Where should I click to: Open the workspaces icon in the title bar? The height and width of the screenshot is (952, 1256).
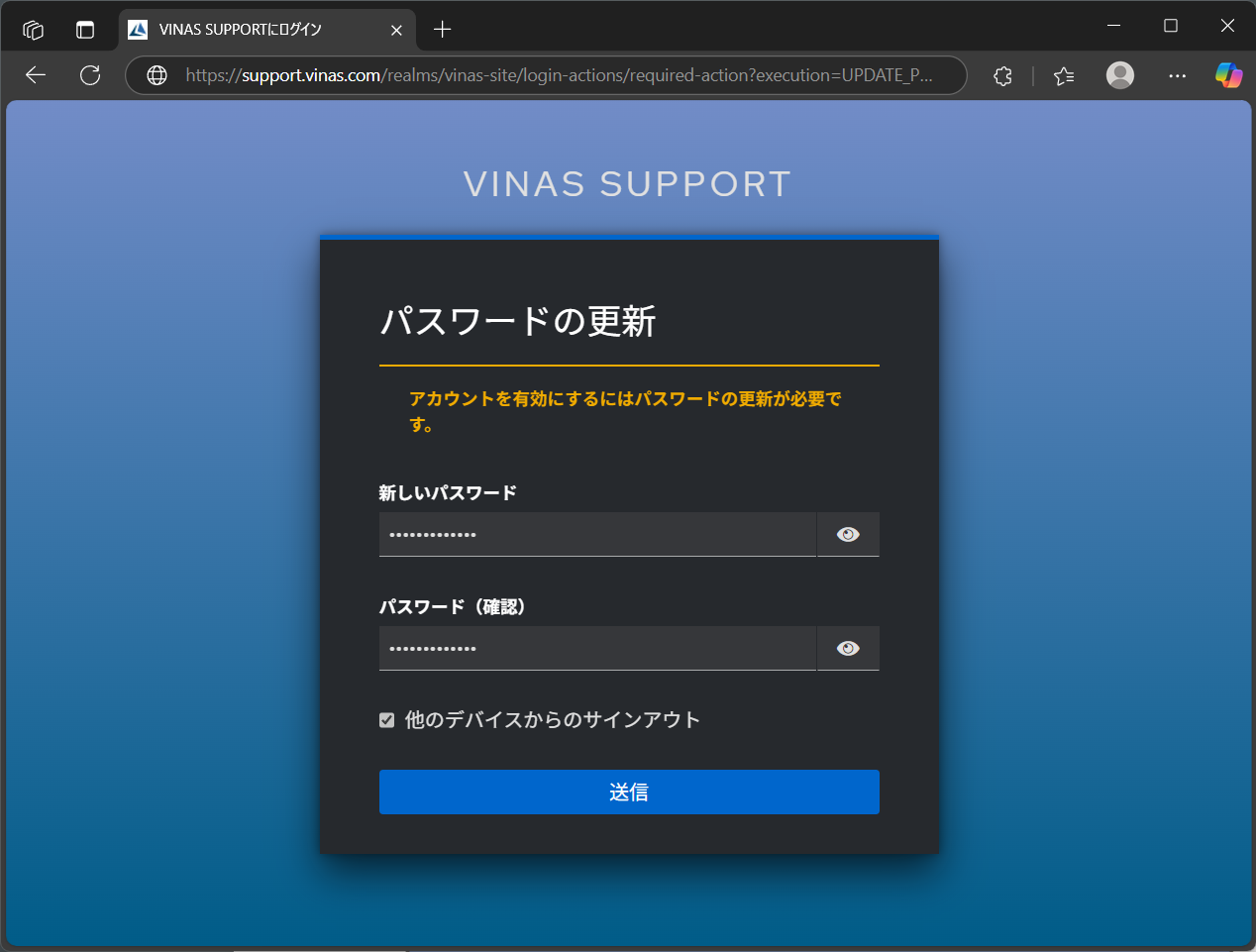point(33,30)
